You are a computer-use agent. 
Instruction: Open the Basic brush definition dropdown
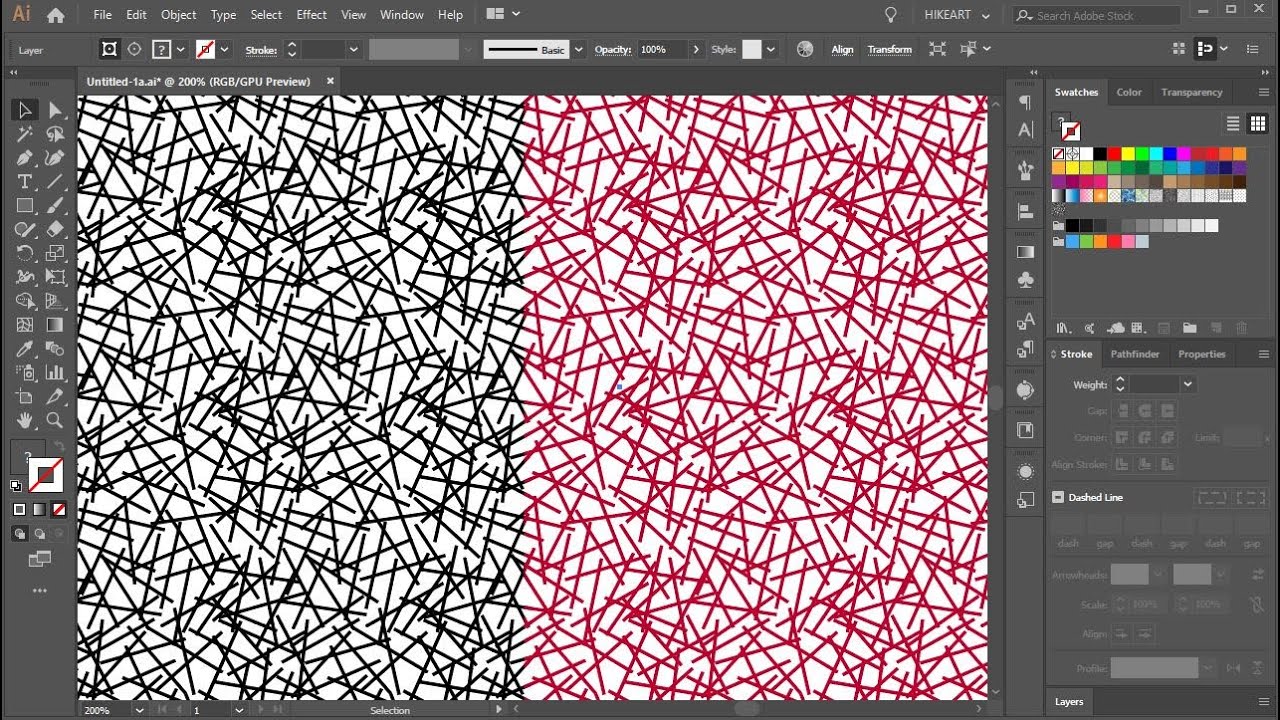coord(578,49)
